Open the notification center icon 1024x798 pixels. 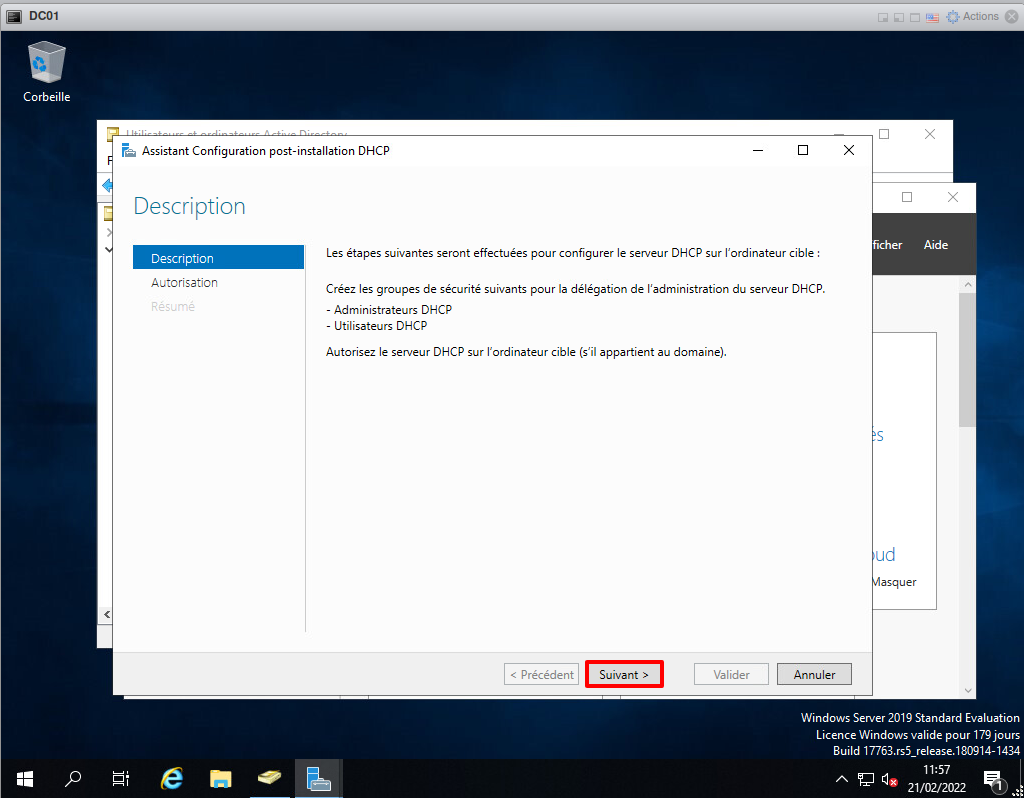[x=994, y=779]
